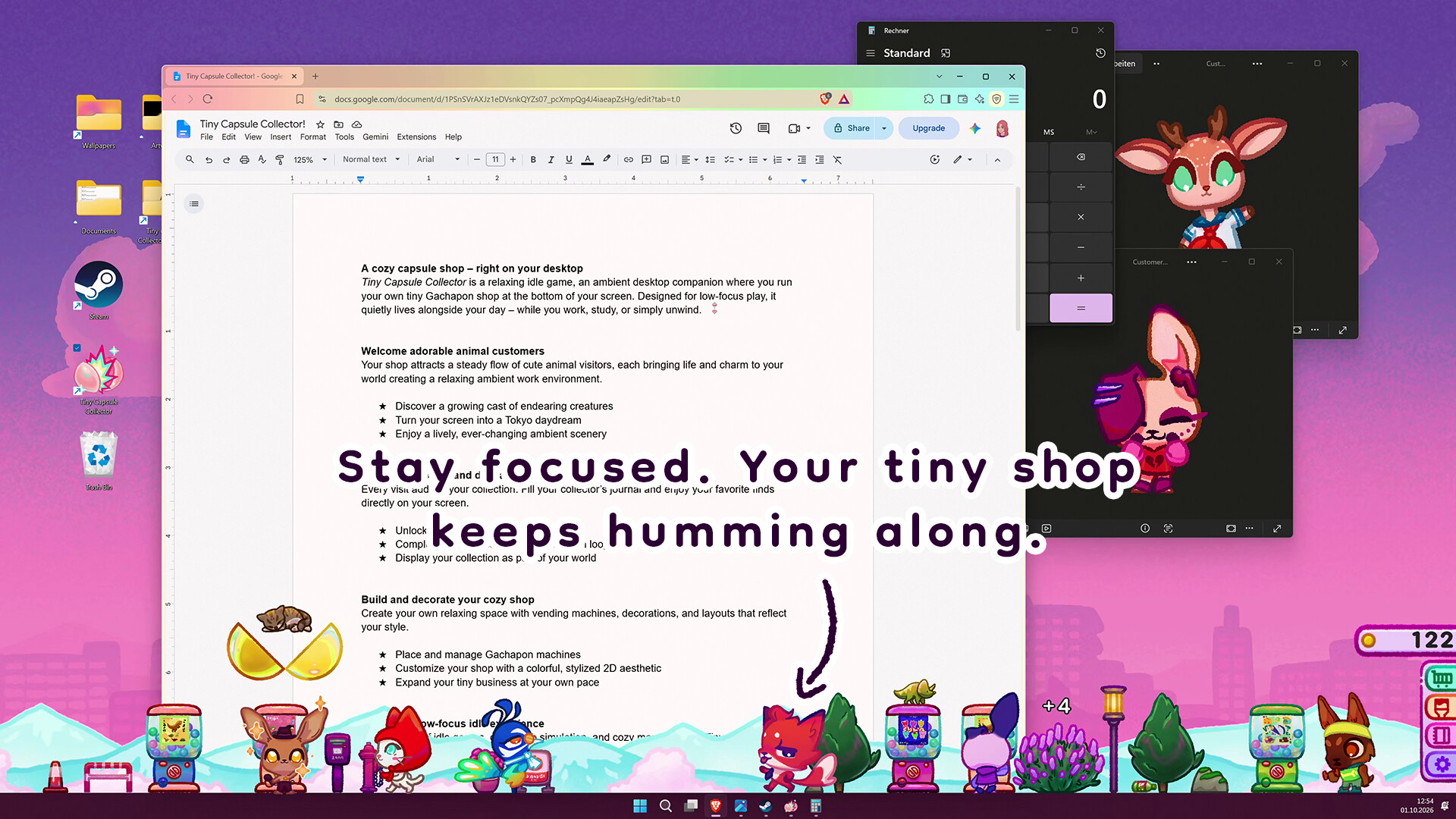Open the Format menu
Image resolution: width=1456 pixels, height=819 pixels.
coord(312,137)
